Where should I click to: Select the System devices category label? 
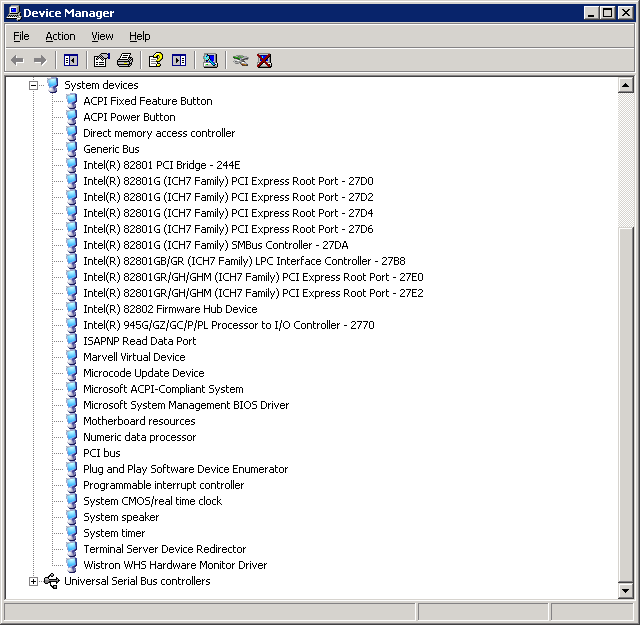[x=101, y=85]
